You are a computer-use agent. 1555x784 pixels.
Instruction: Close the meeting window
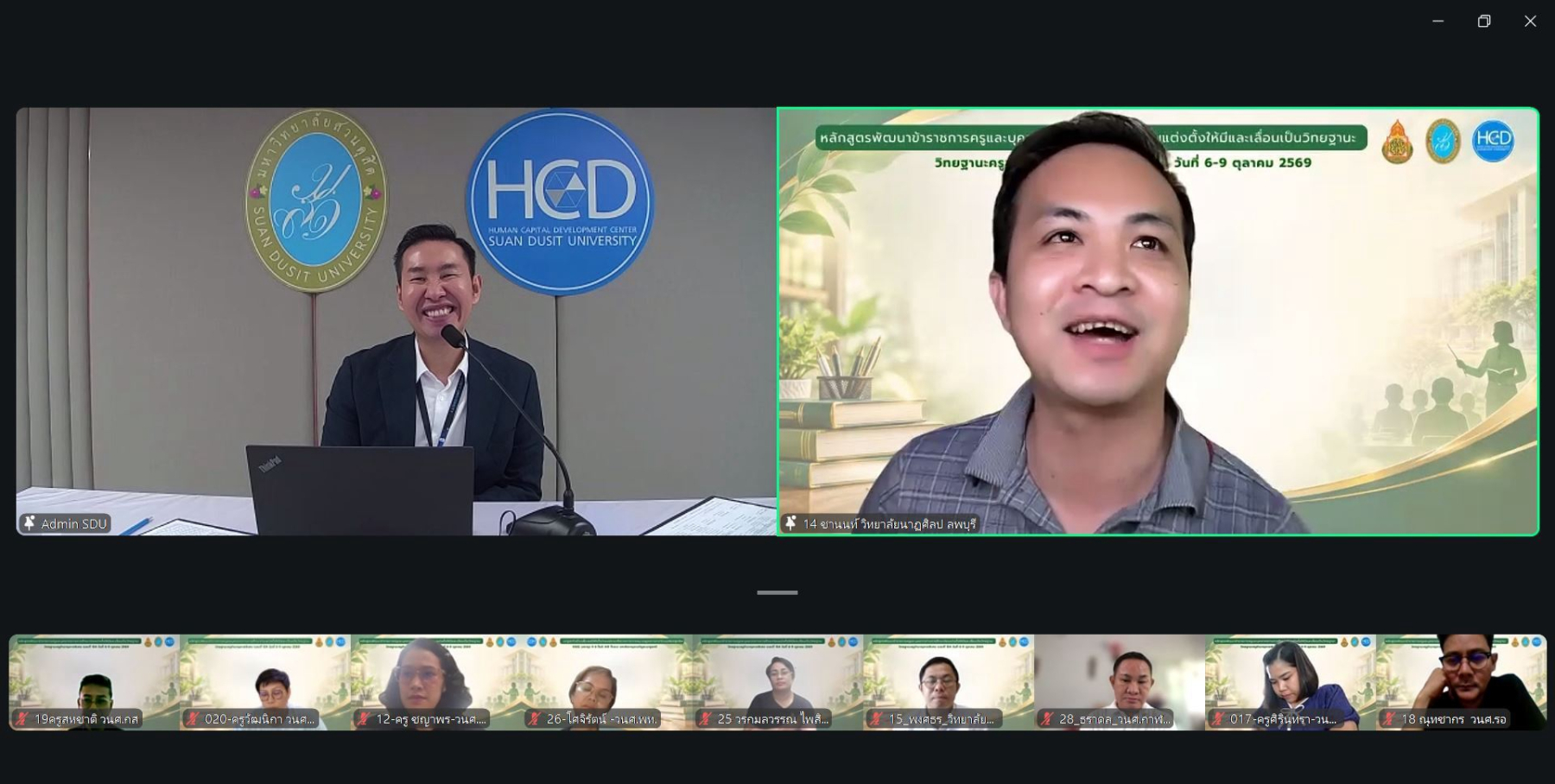[x=1530, y=21]
